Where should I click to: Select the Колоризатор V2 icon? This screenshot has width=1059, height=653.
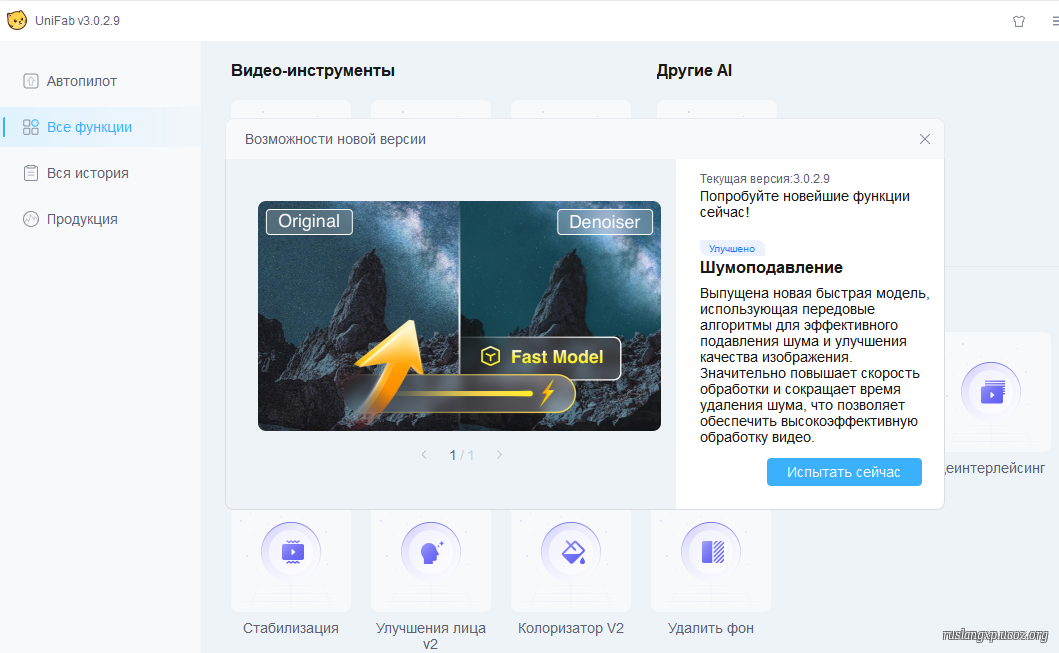click(x=571, y=552)
